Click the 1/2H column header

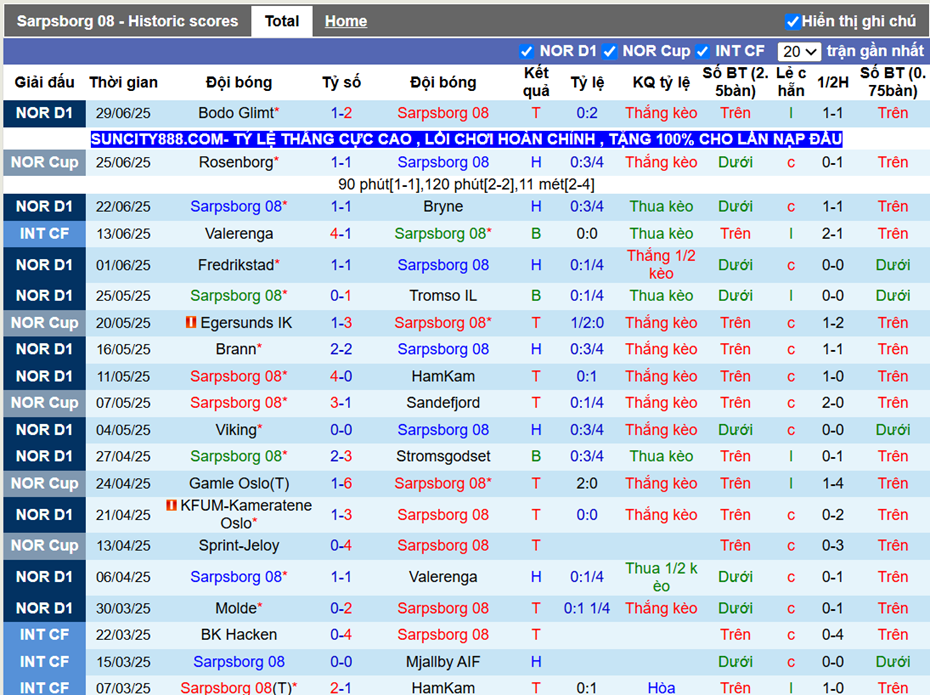coord(833,82)
